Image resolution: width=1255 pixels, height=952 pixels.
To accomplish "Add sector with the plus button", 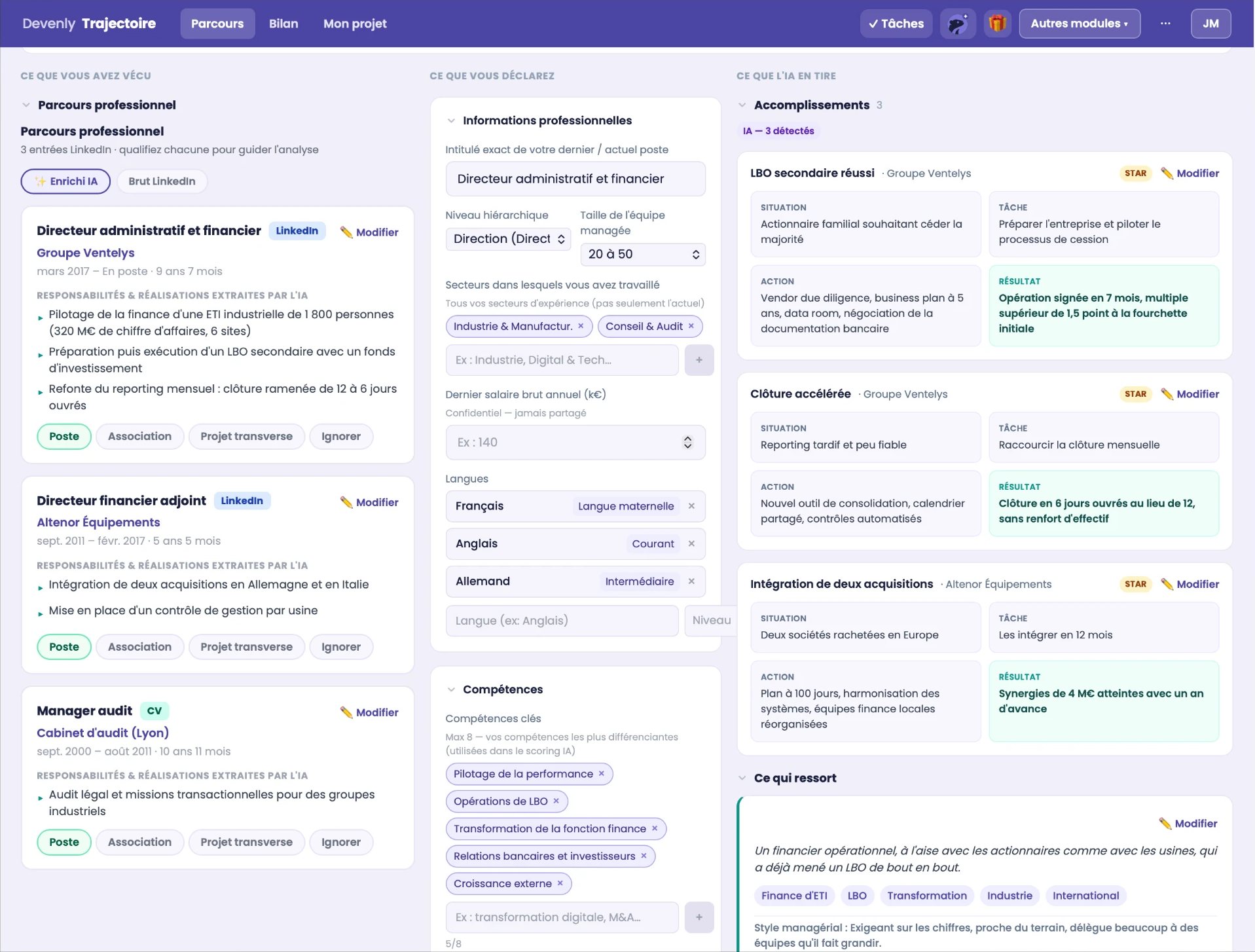I will 699,360.
